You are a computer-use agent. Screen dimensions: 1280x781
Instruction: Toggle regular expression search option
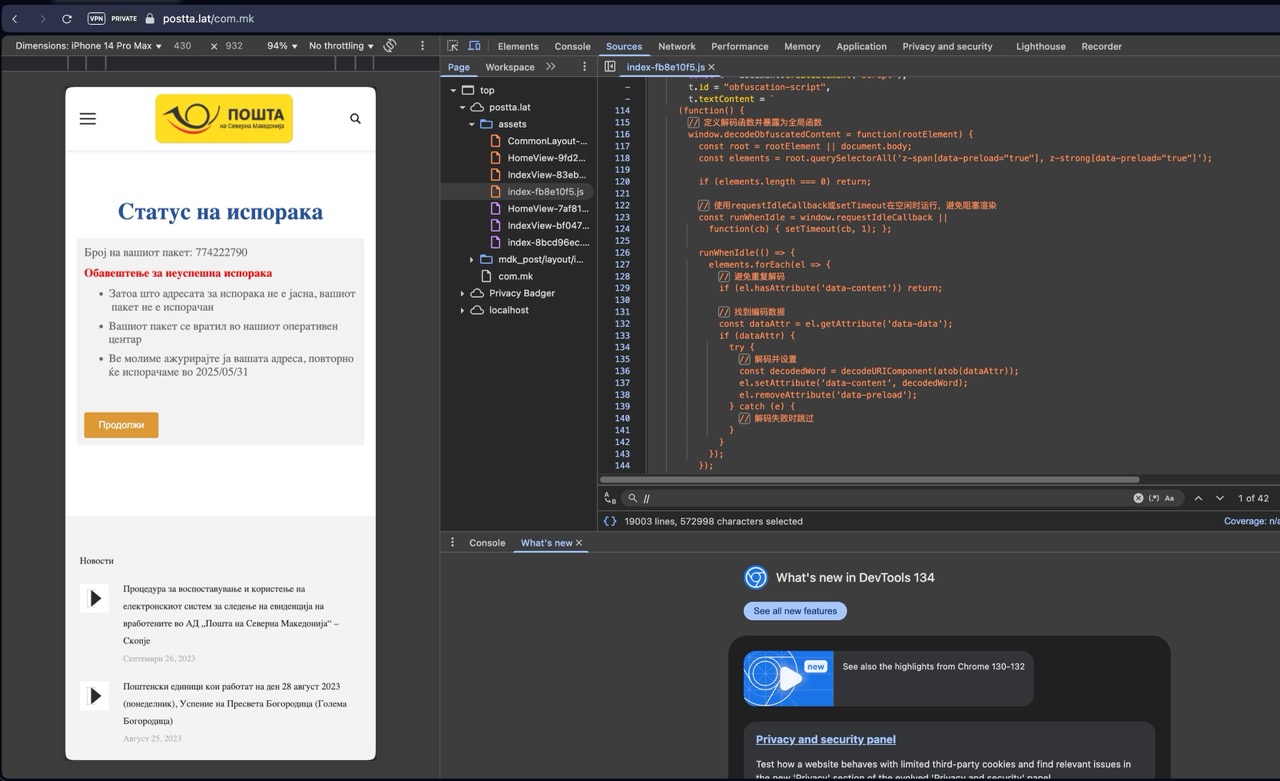[1154, 498]
